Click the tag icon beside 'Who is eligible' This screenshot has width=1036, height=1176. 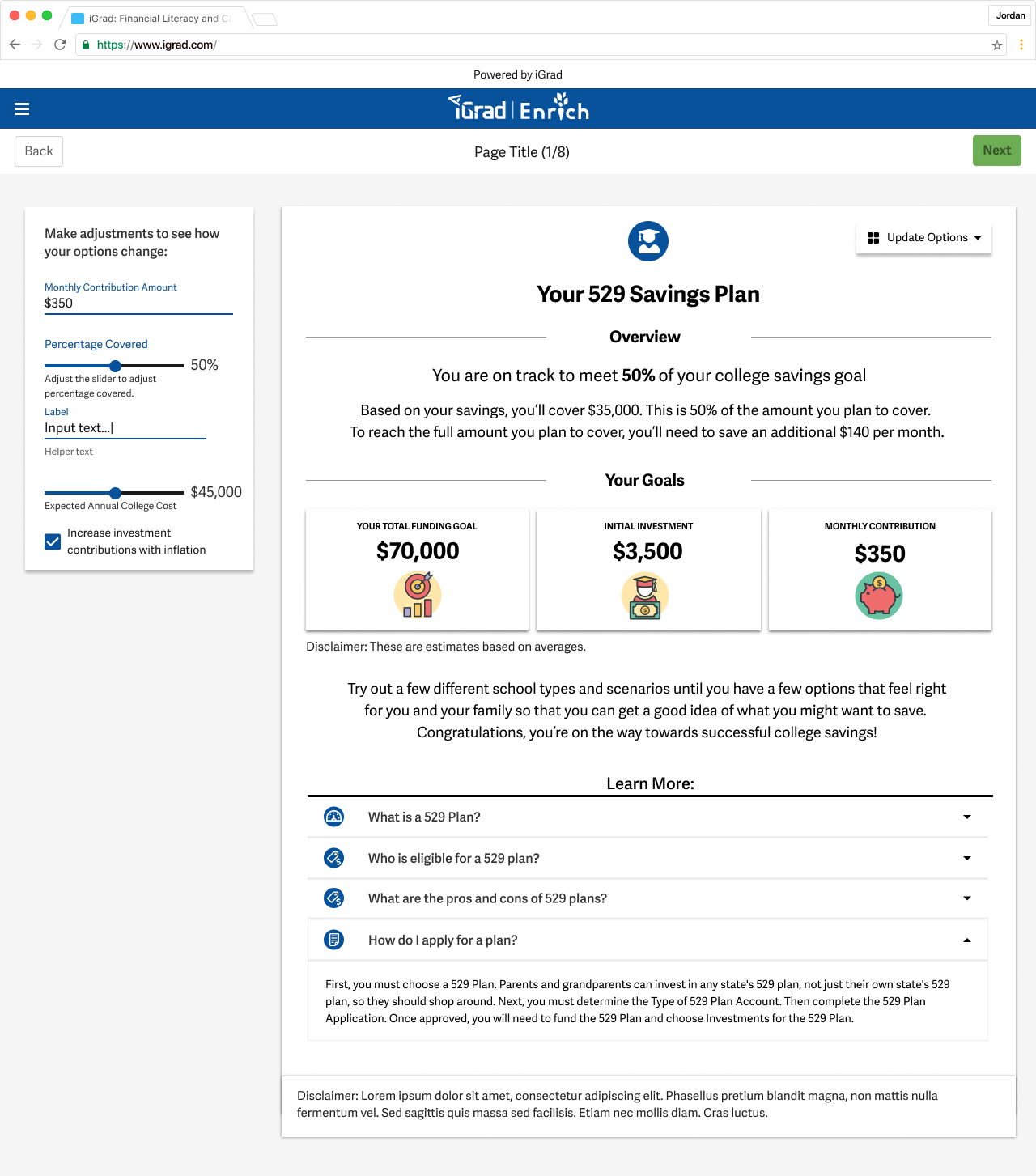[334, 858]
